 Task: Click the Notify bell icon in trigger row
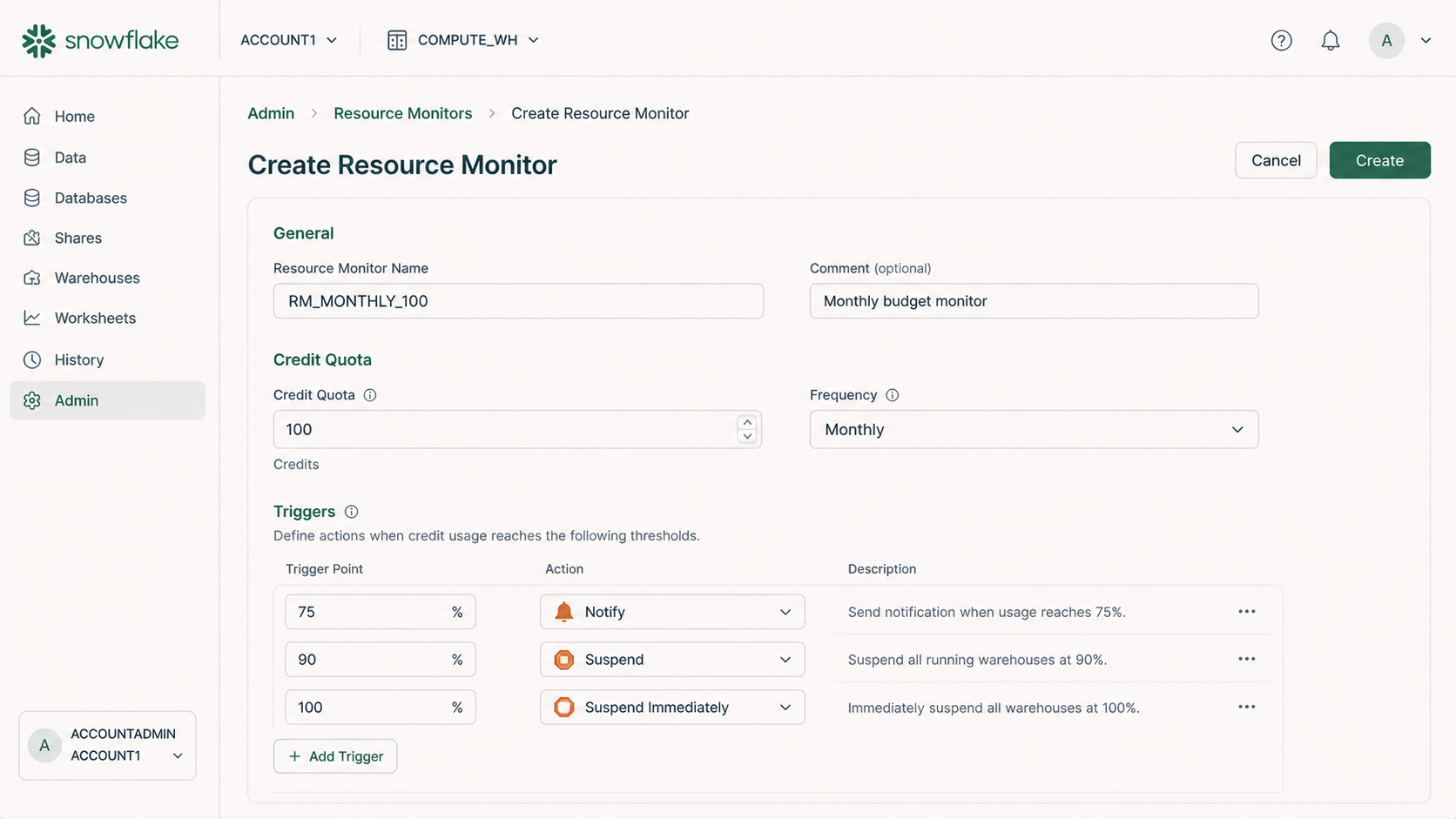(564, 612)
